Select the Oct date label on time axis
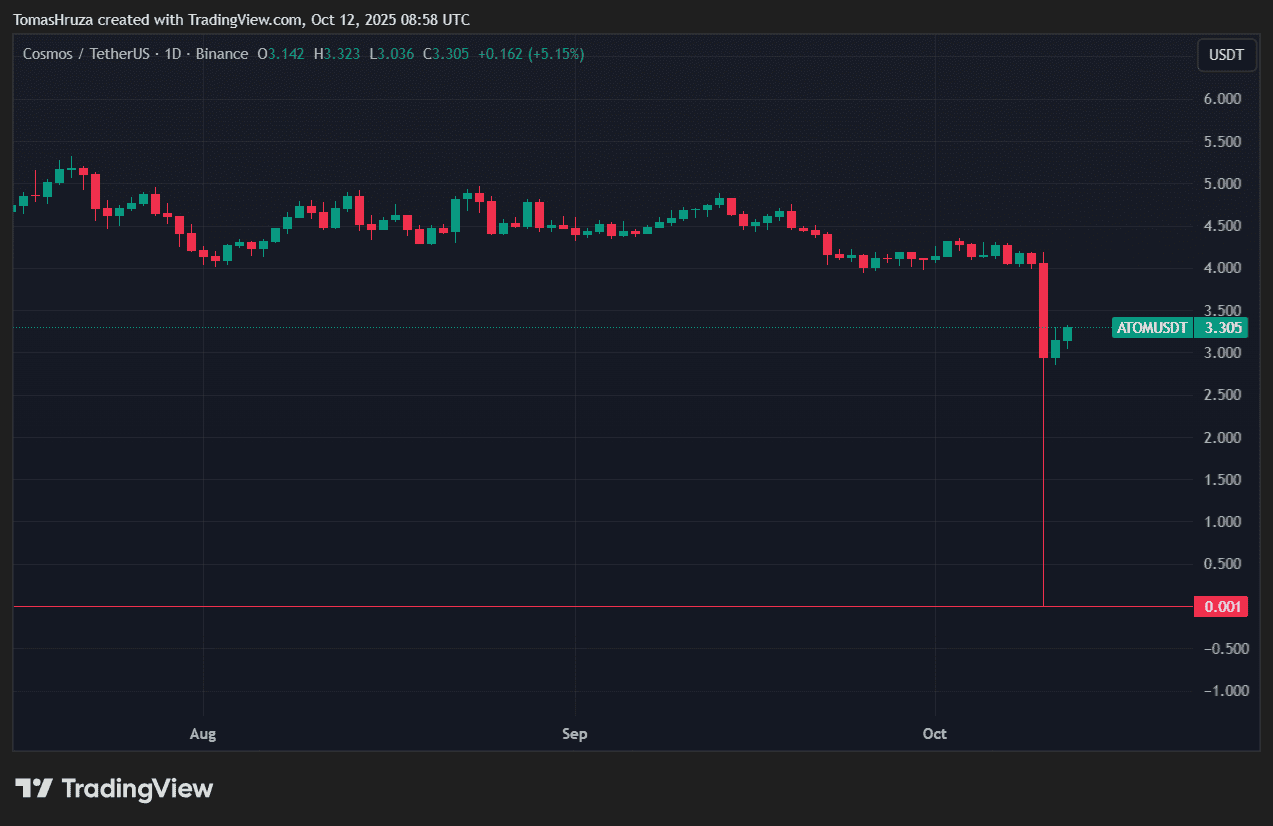Screen dimensions: 1273x826 [934, 734]
